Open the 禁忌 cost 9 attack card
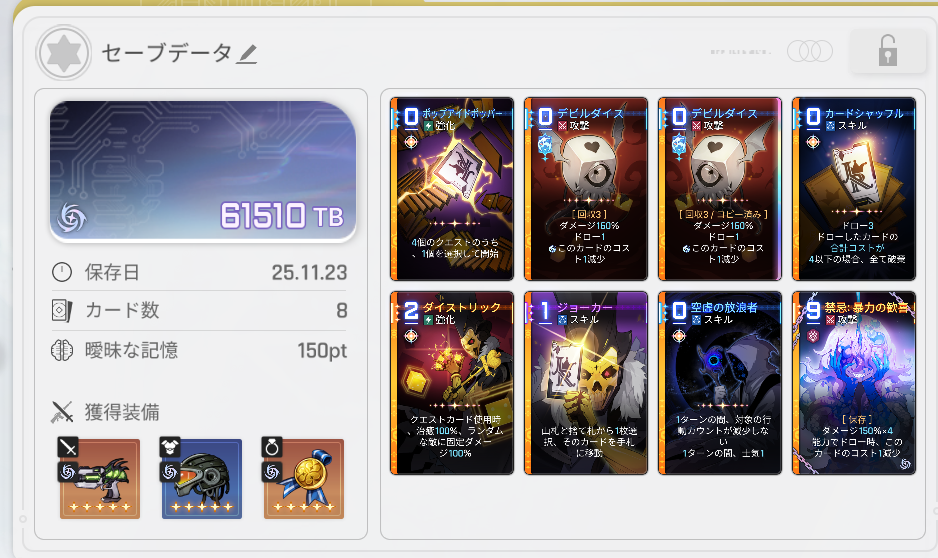 (854, 383)
